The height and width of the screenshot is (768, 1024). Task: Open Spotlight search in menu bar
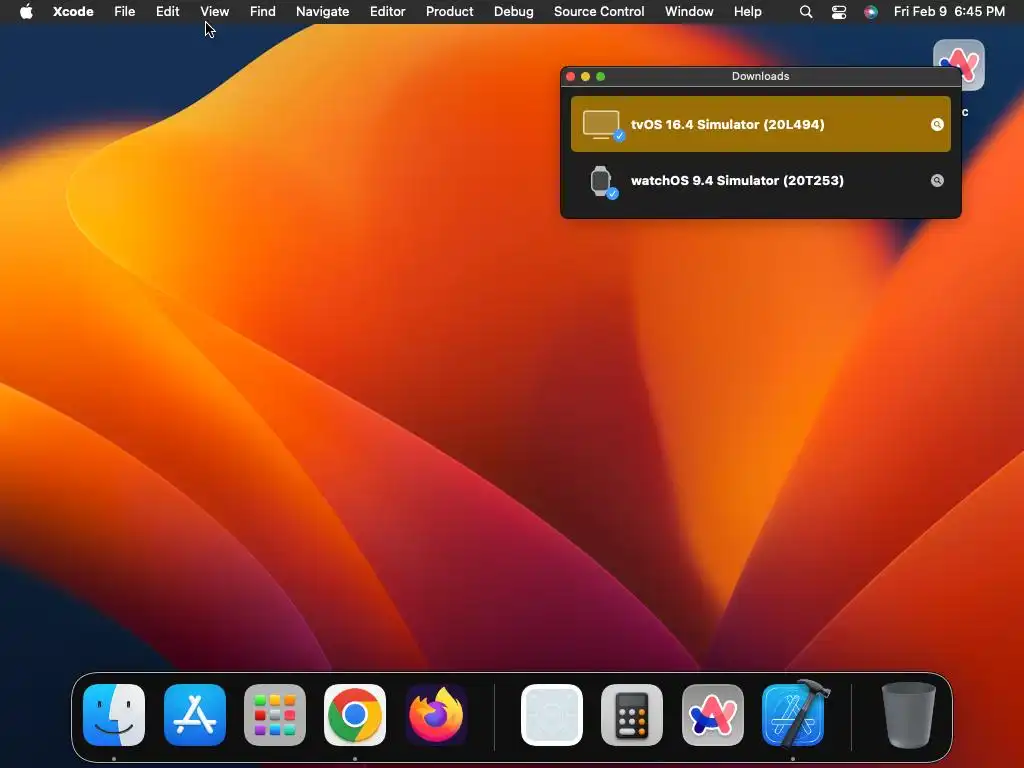click(806, 12)
